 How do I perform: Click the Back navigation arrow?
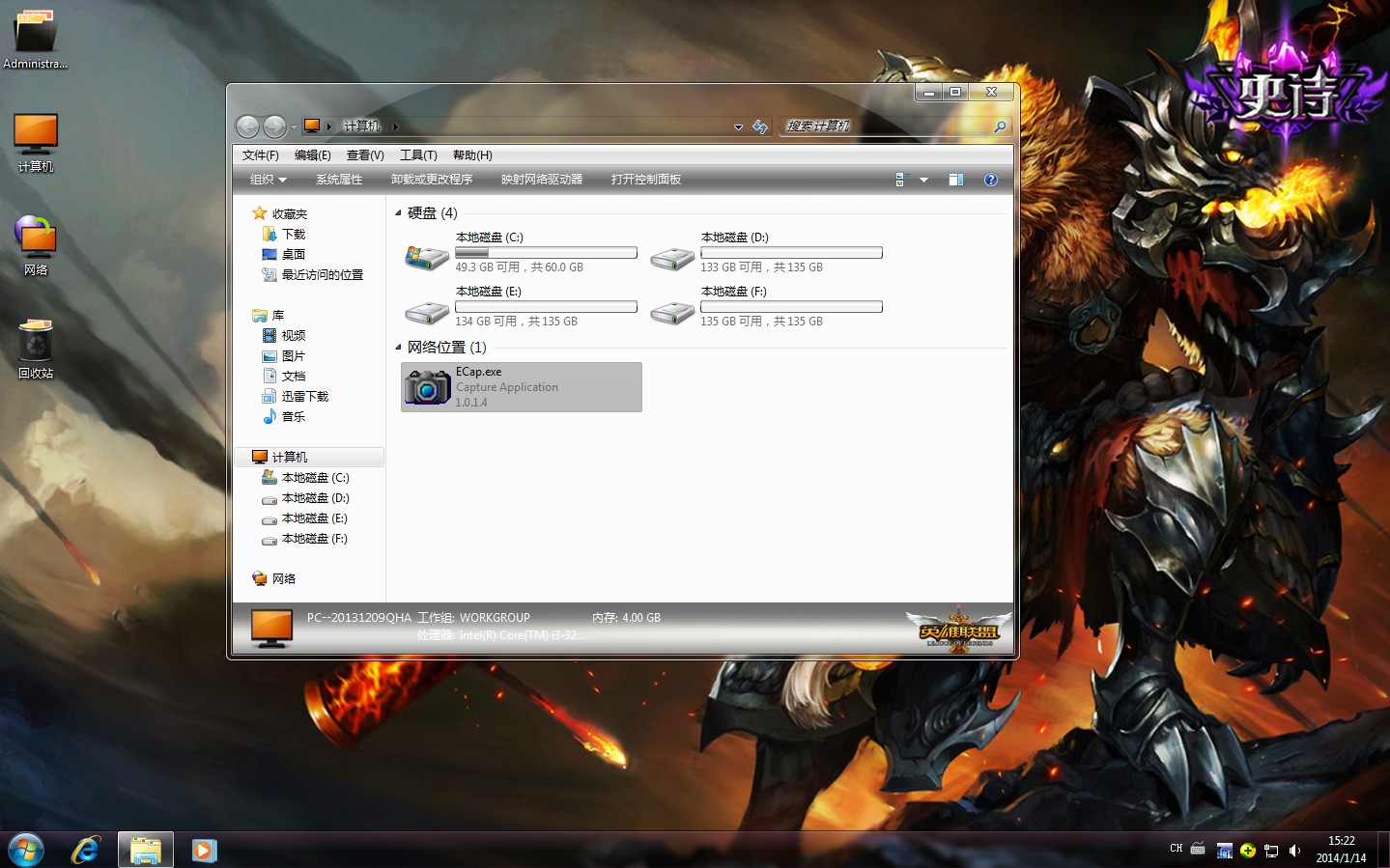click(x=248, y=126)
